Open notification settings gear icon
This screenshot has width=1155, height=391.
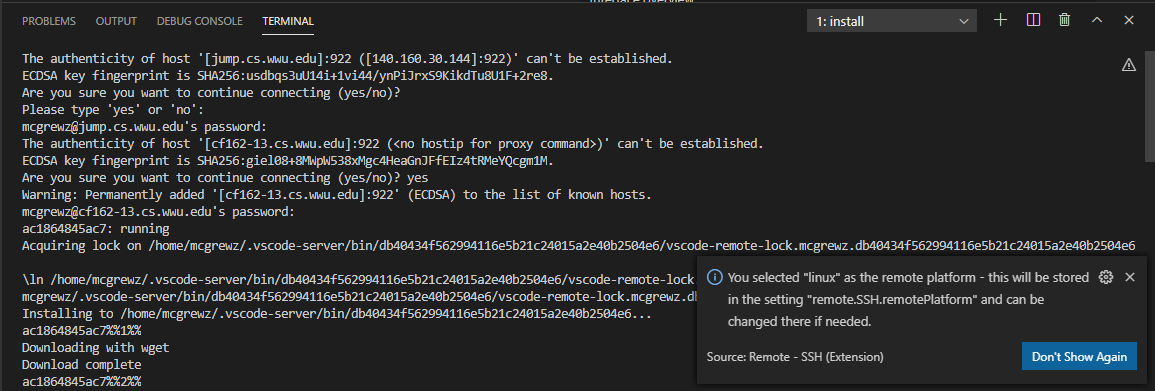[1105, 277]
